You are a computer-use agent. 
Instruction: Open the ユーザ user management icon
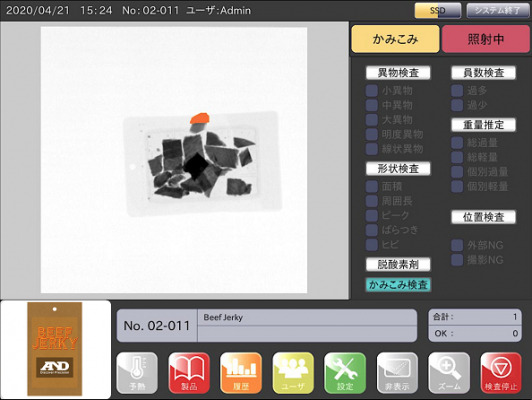[293, 373]
